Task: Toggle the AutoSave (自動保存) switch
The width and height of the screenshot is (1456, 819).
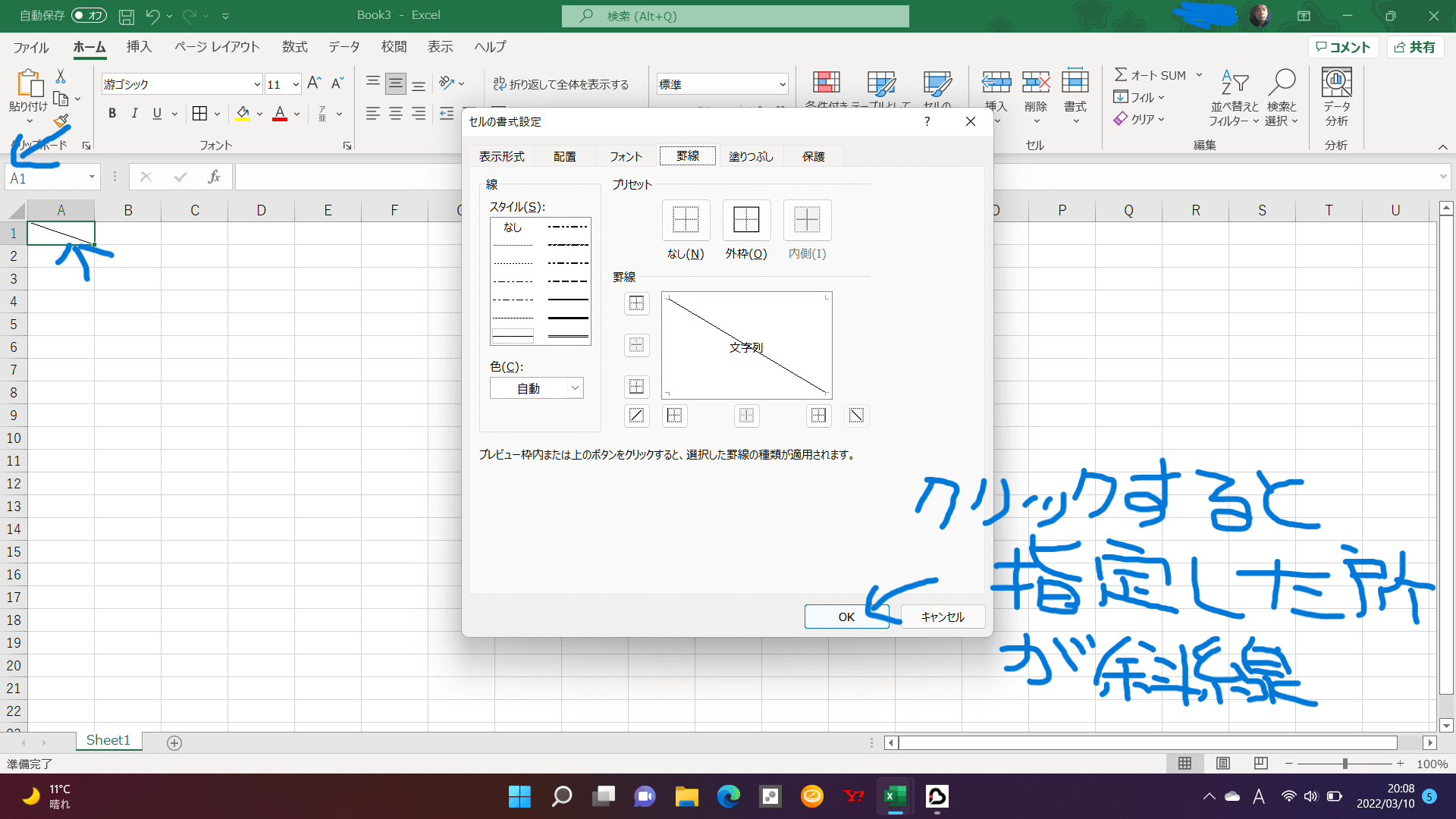Action: (x=89, y=15)
